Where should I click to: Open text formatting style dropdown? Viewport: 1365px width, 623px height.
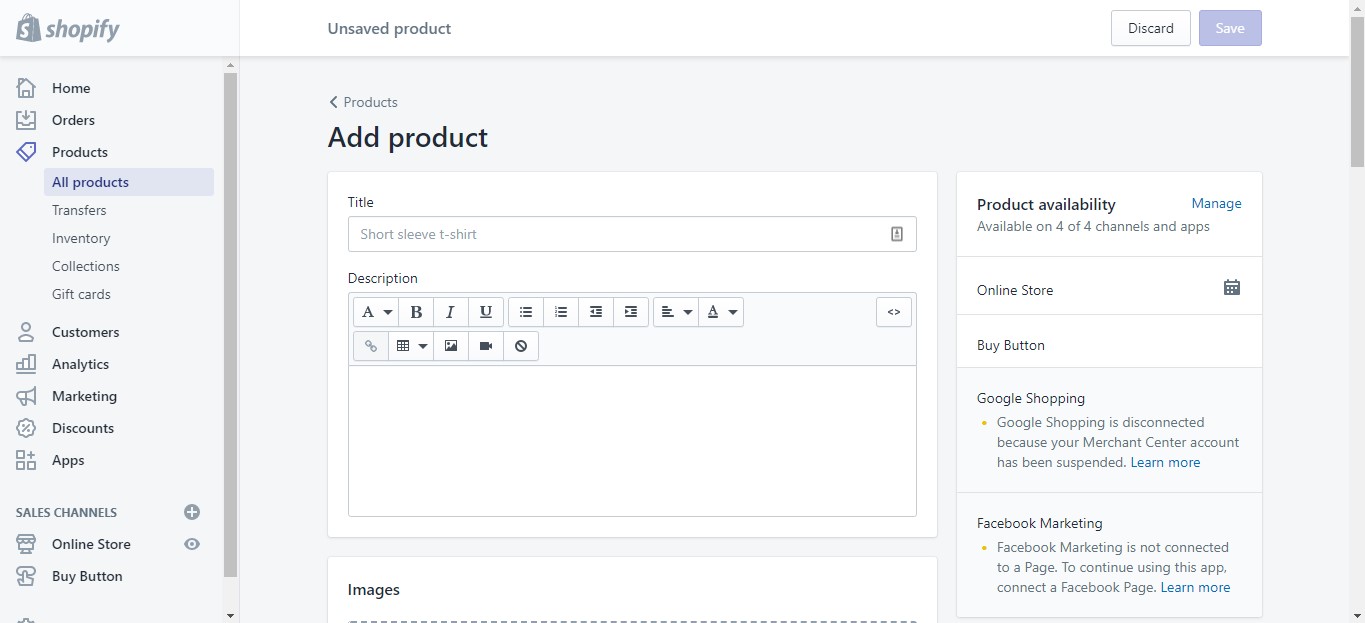[x=376, y=312]
